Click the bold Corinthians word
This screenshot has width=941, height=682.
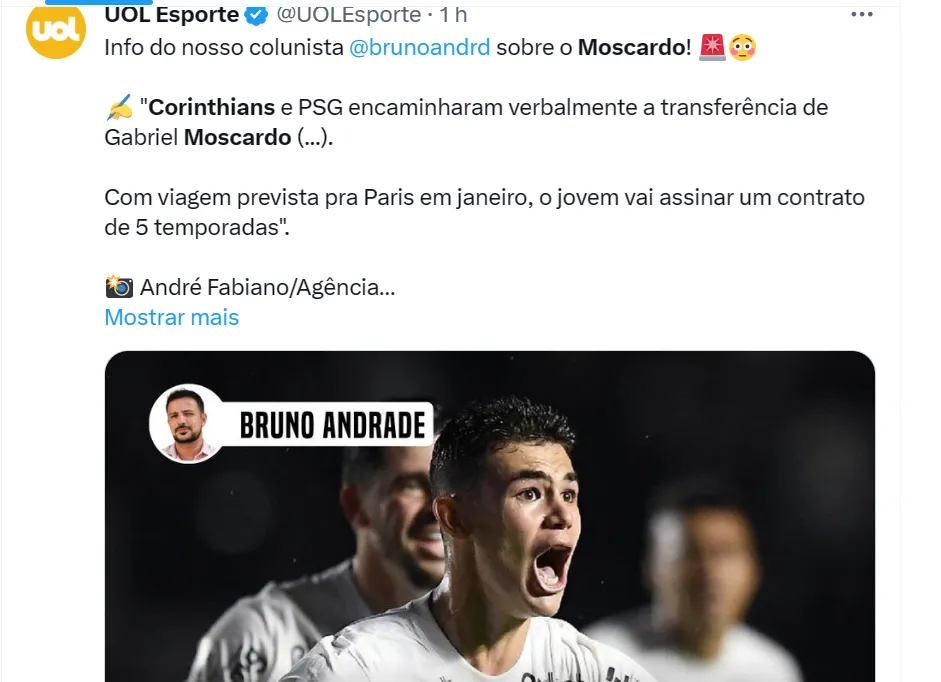[211, 107]
